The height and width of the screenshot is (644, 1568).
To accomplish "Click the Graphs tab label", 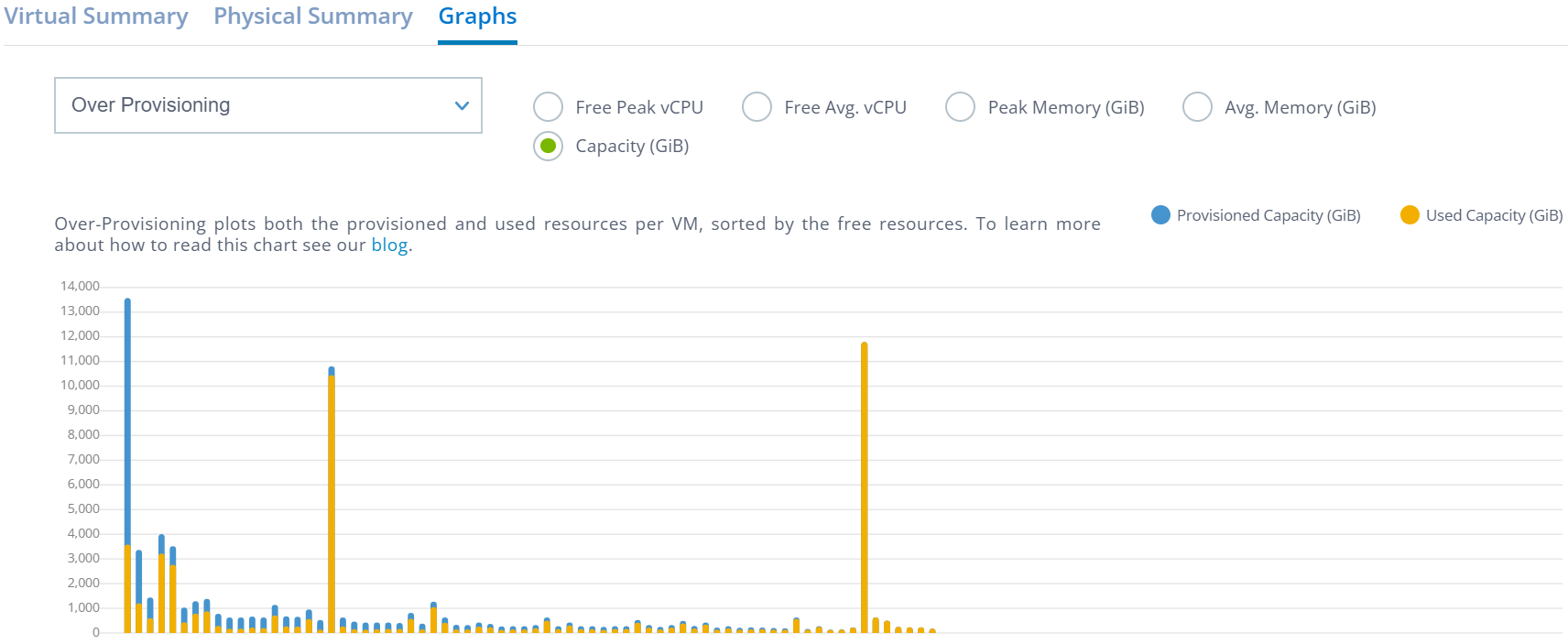I will (476, 16).
